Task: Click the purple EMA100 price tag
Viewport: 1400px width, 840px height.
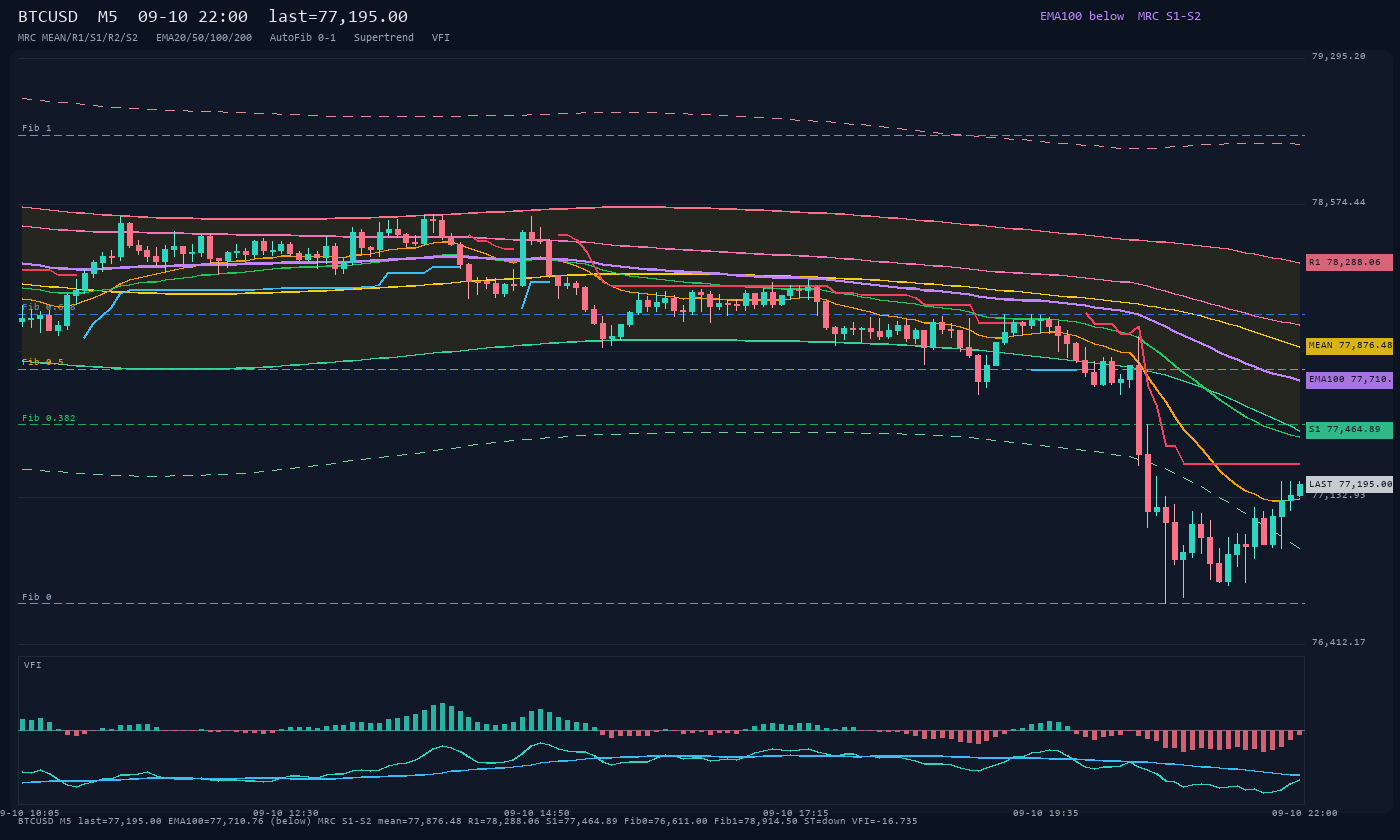Action: point(1349,380)
